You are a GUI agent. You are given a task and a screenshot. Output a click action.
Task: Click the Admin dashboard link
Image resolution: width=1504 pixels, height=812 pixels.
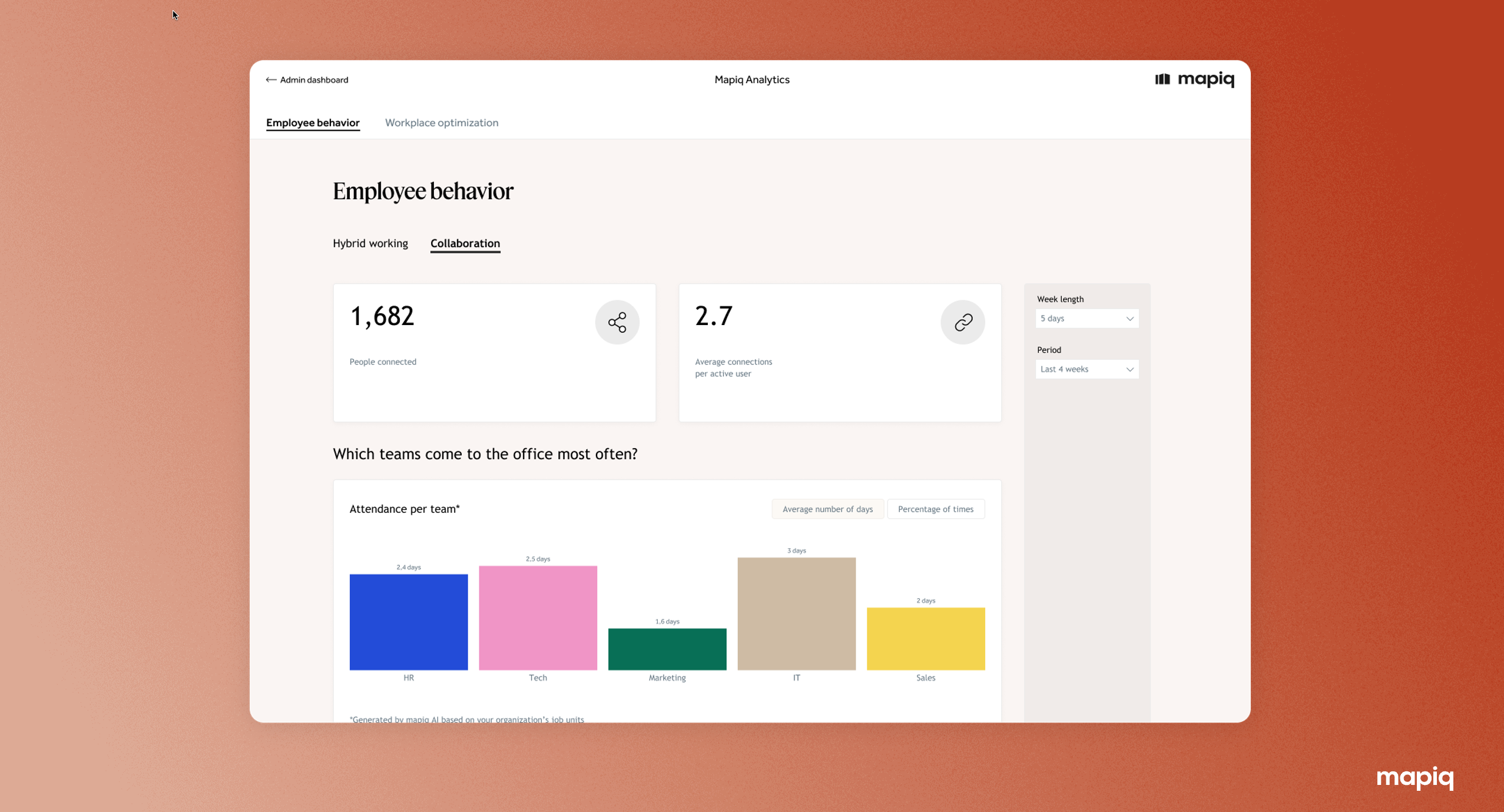point(313,79)
